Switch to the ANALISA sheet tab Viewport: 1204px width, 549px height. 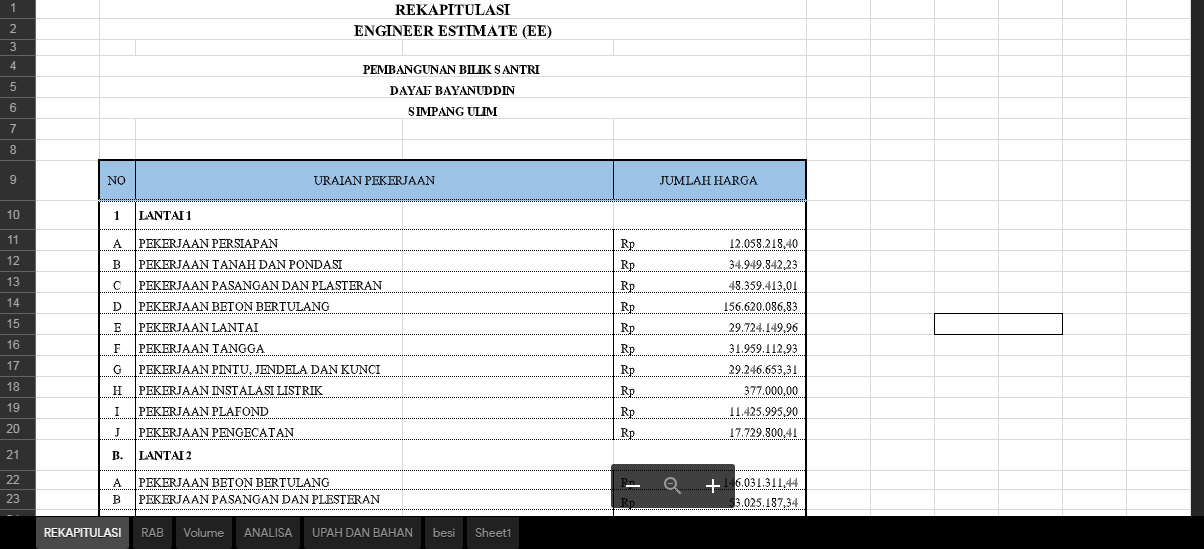click(268, 533)
